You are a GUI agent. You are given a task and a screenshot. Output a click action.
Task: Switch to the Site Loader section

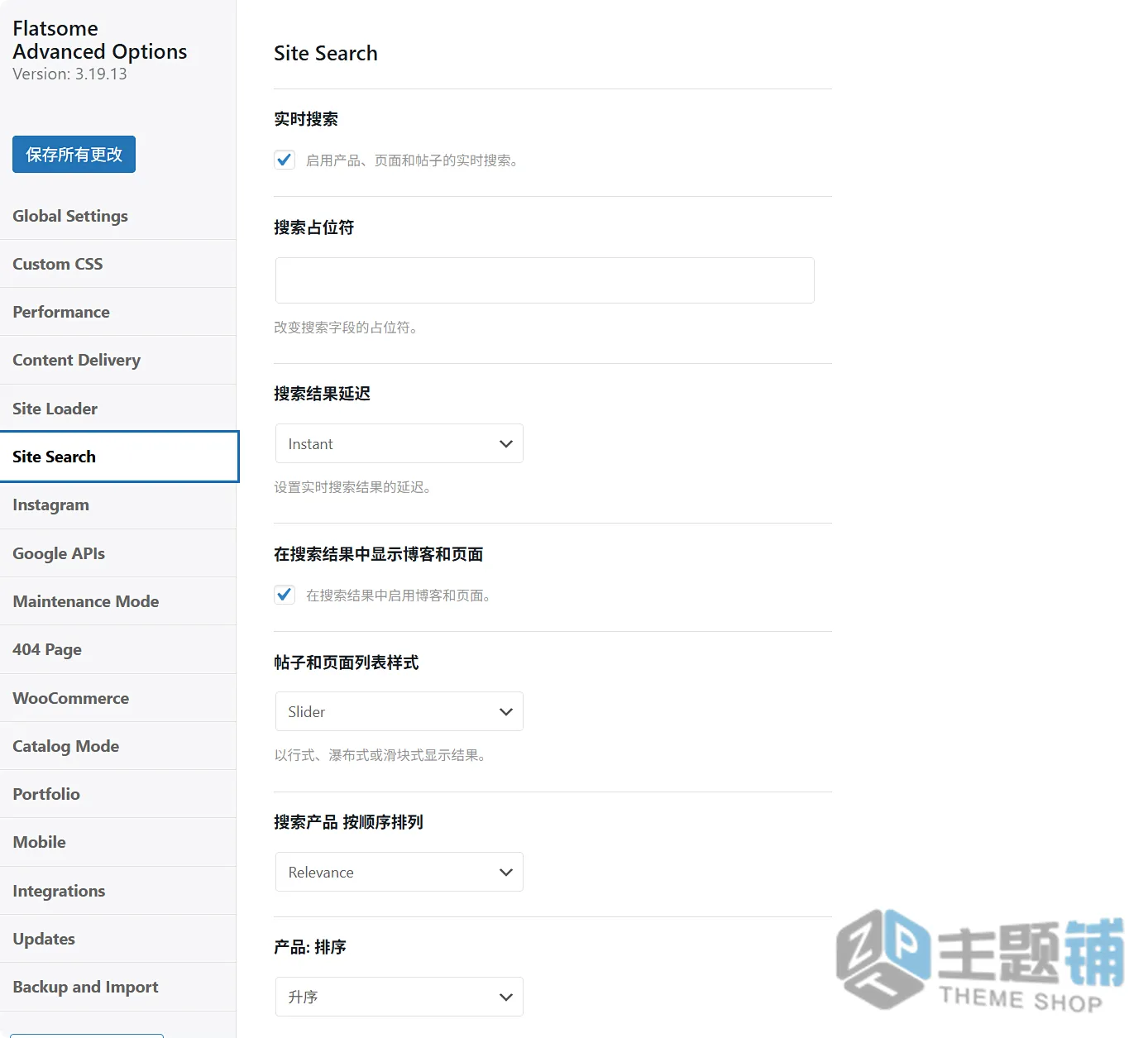118,409
